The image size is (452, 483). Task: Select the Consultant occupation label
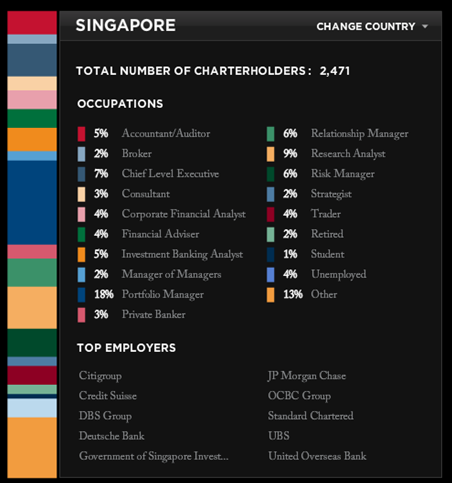pos(146,194)
